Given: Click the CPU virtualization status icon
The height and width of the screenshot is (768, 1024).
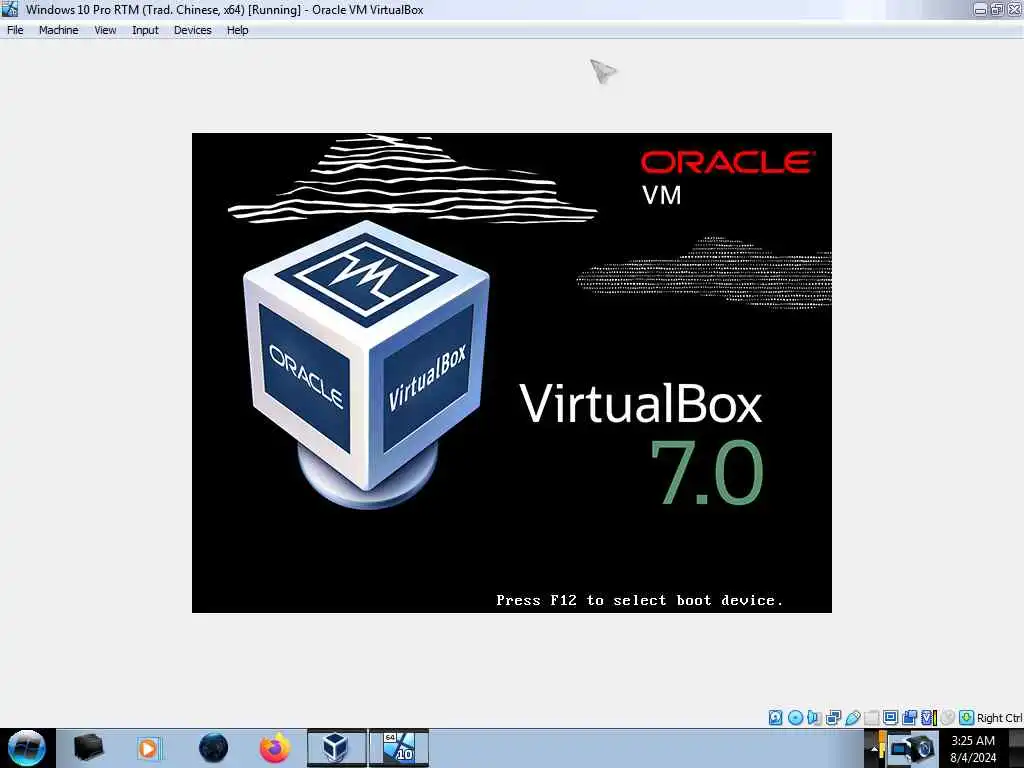Looking at the screenshot, I should coord(928,718).
